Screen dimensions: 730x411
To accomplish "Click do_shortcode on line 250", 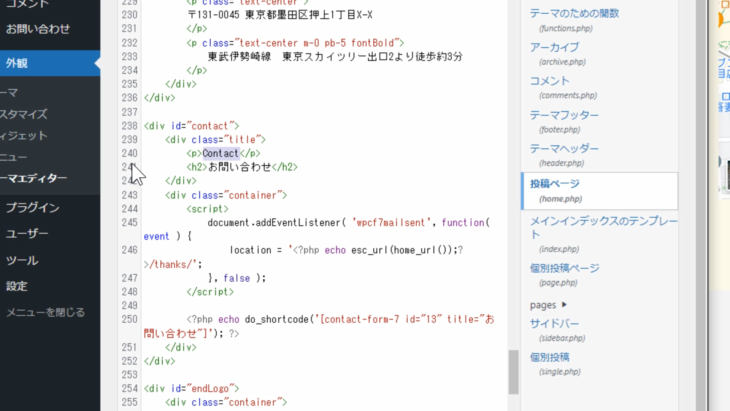I will [x=277, y=319].
